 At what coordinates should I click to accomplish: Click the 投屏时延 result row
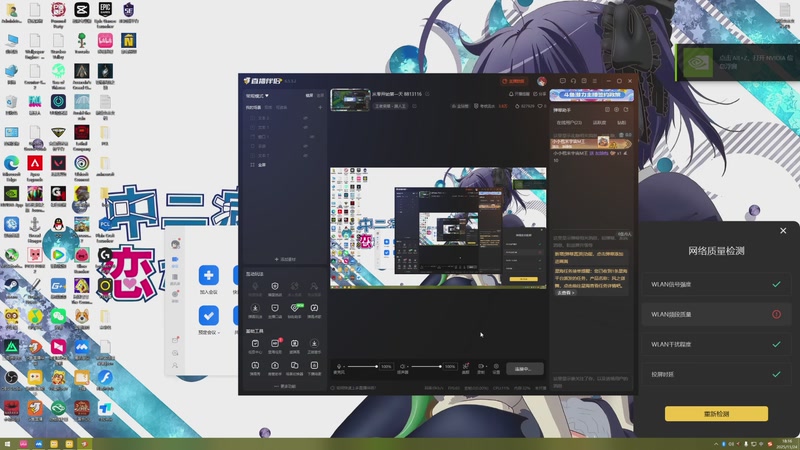click(x=716, y=374)
